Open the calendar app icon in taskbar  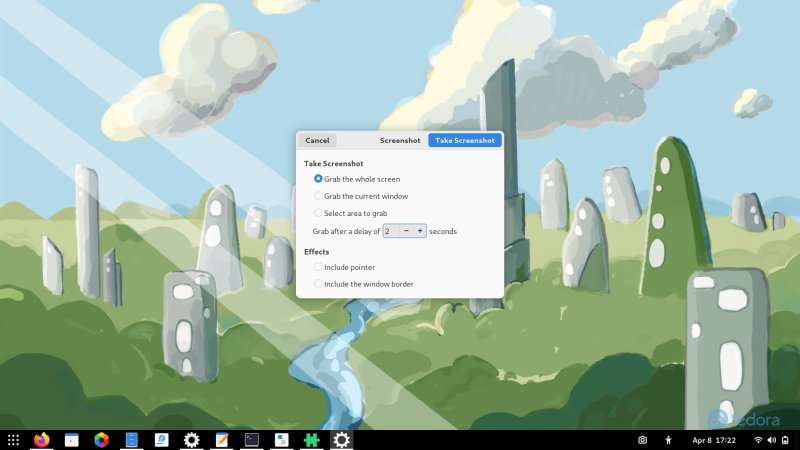click(x=71, y=440)
